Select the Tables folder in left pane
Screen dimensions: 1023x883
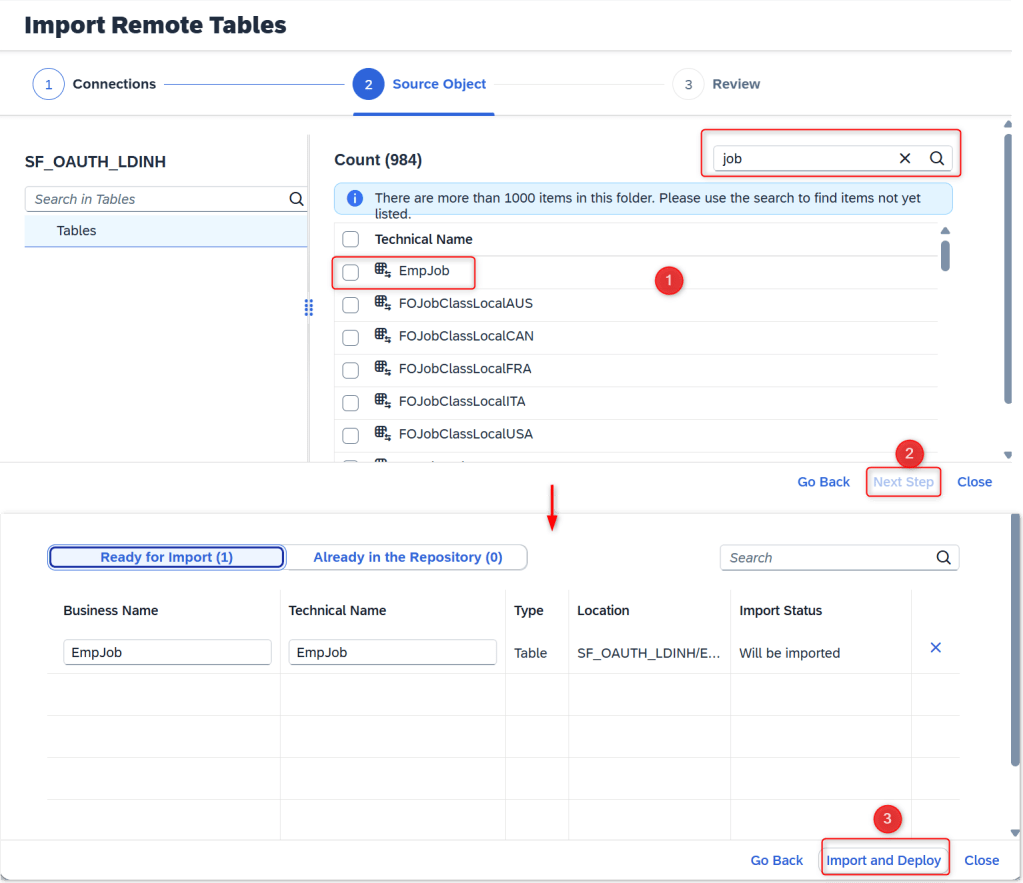(77, 230)
